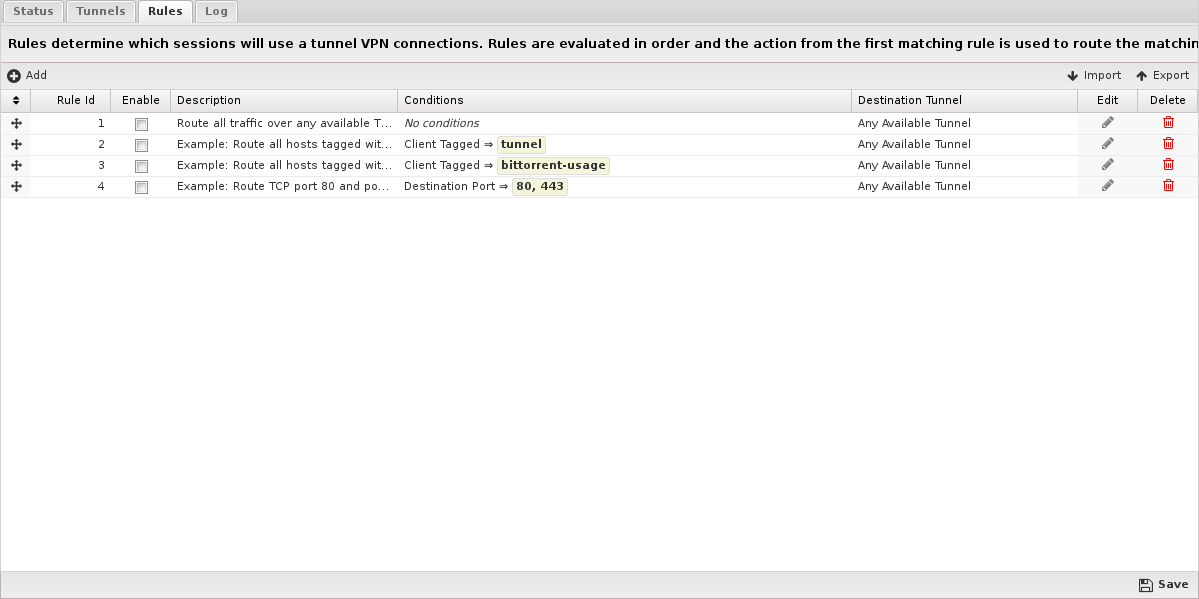Image resolution: width=1199 pixels, height=599 pixels.
Task: View the Log tab
Action: 216,11
